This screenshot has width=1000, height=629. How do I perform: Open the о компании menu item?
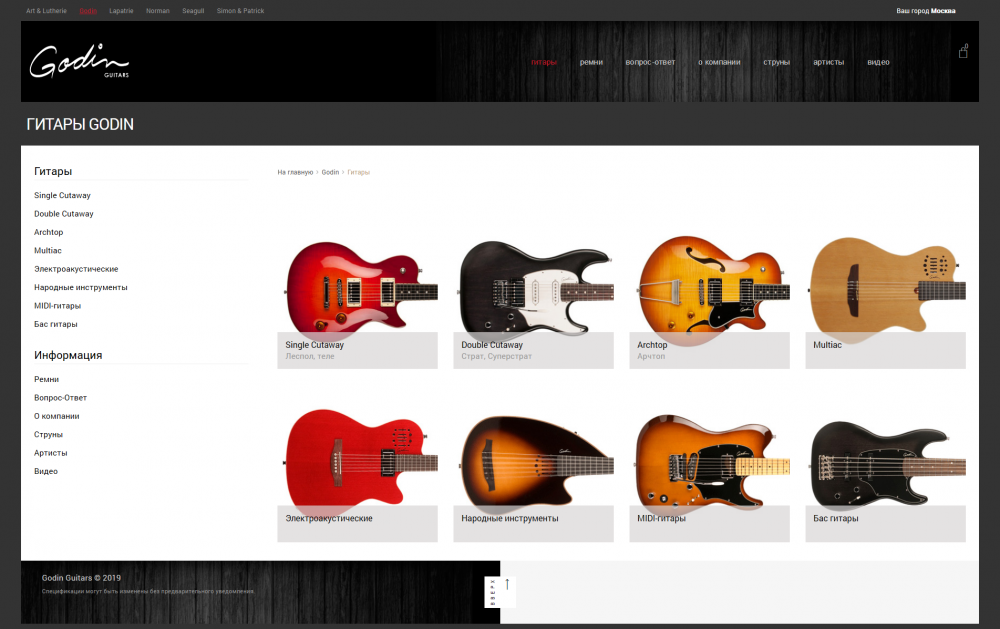click(x=719, y=63)
